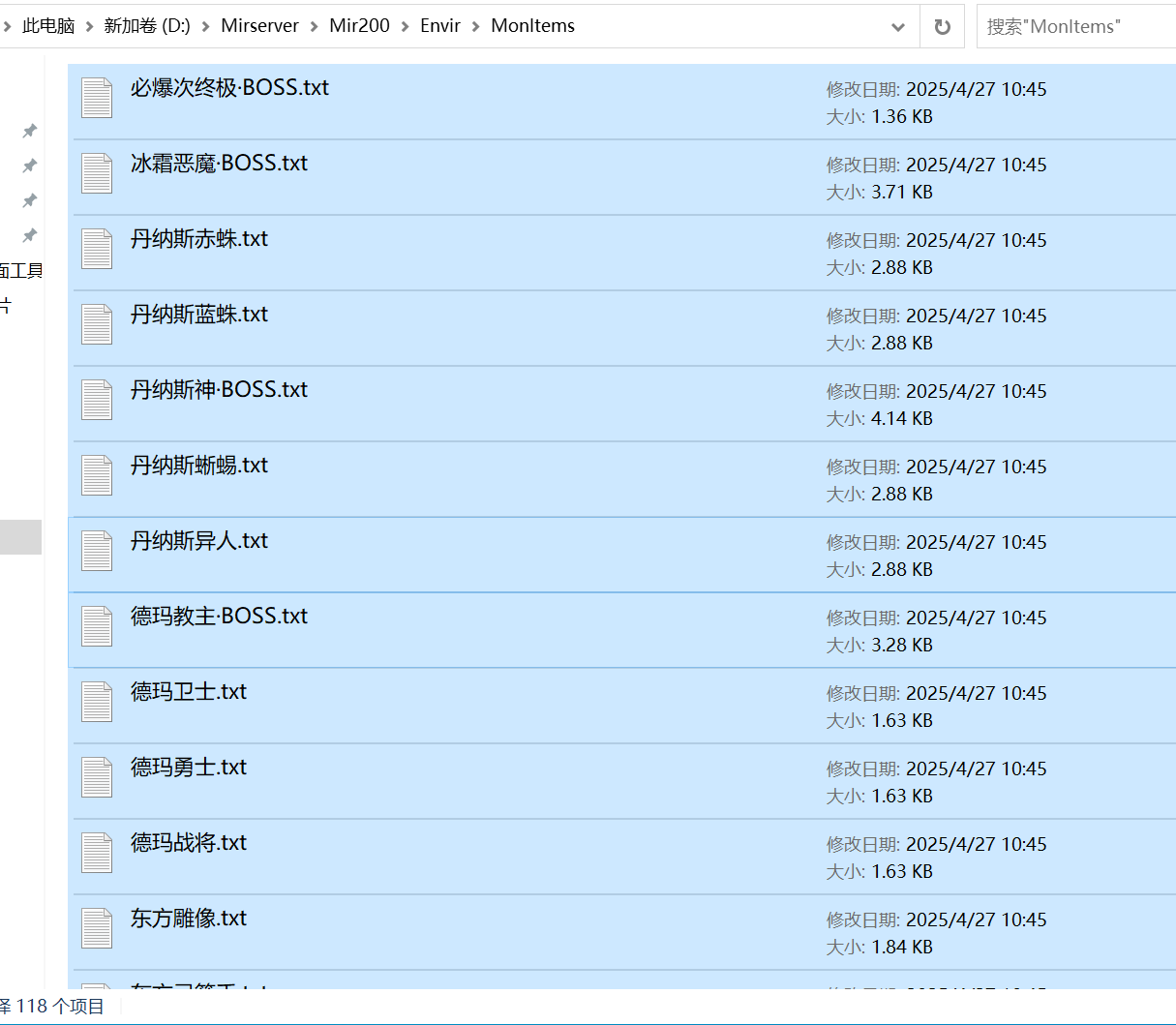The height and width of the screenshot is (1025, 1176).
Task: Expand the chevron after Mir200 in the path
Action: 405,26
